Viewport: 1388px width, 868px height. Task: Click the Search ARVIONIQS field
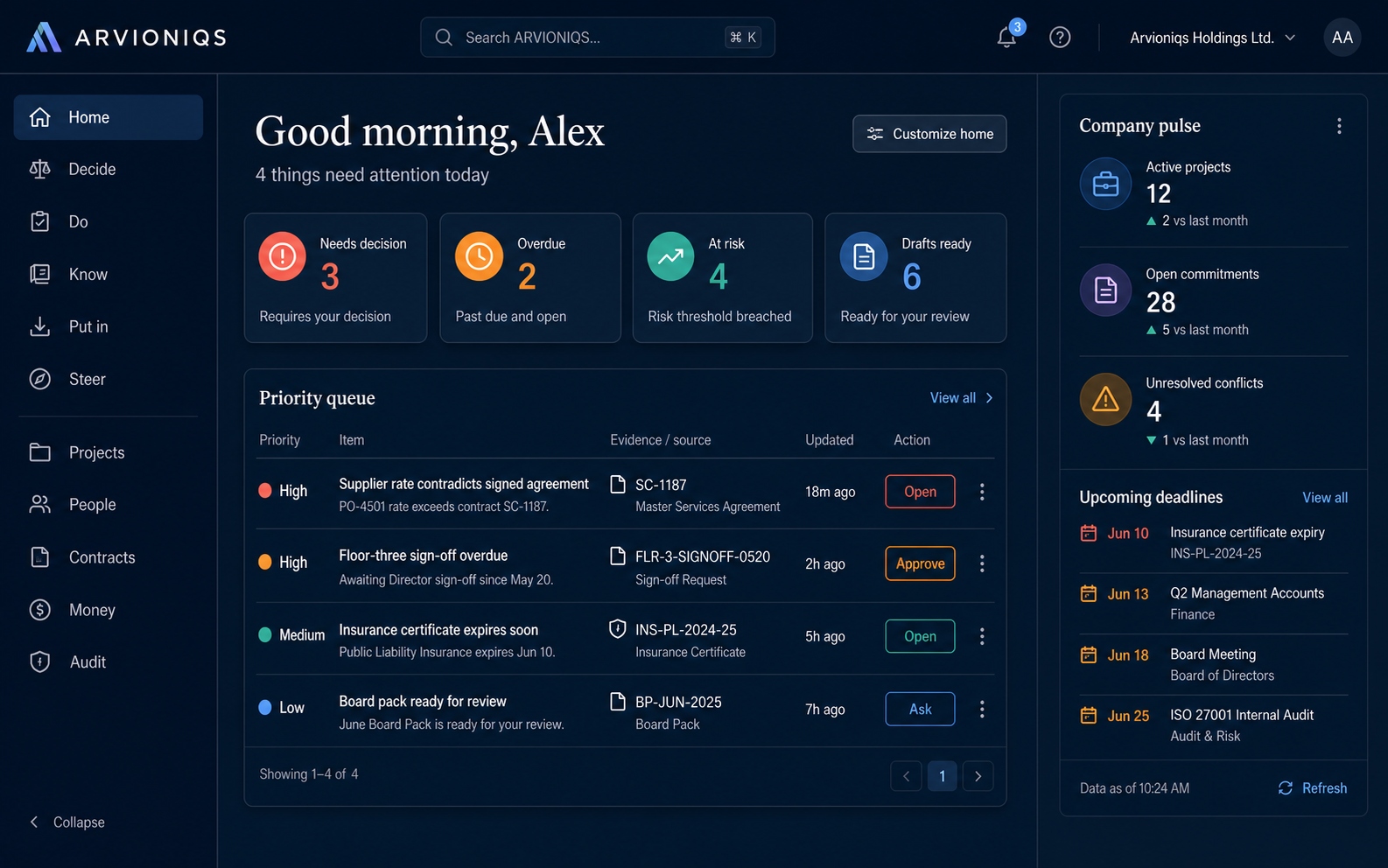click(x=598, y=38)
